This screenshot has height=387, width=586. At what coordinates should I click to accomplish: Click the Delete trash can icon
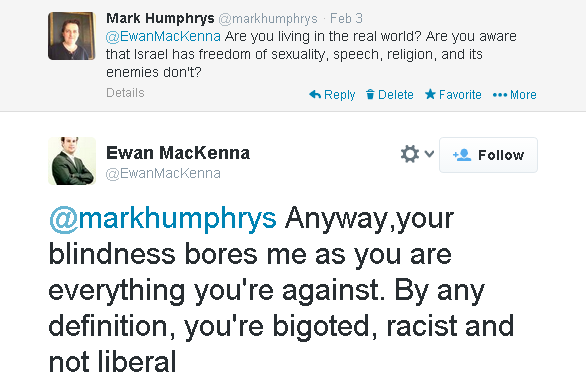tap(370, 95)
